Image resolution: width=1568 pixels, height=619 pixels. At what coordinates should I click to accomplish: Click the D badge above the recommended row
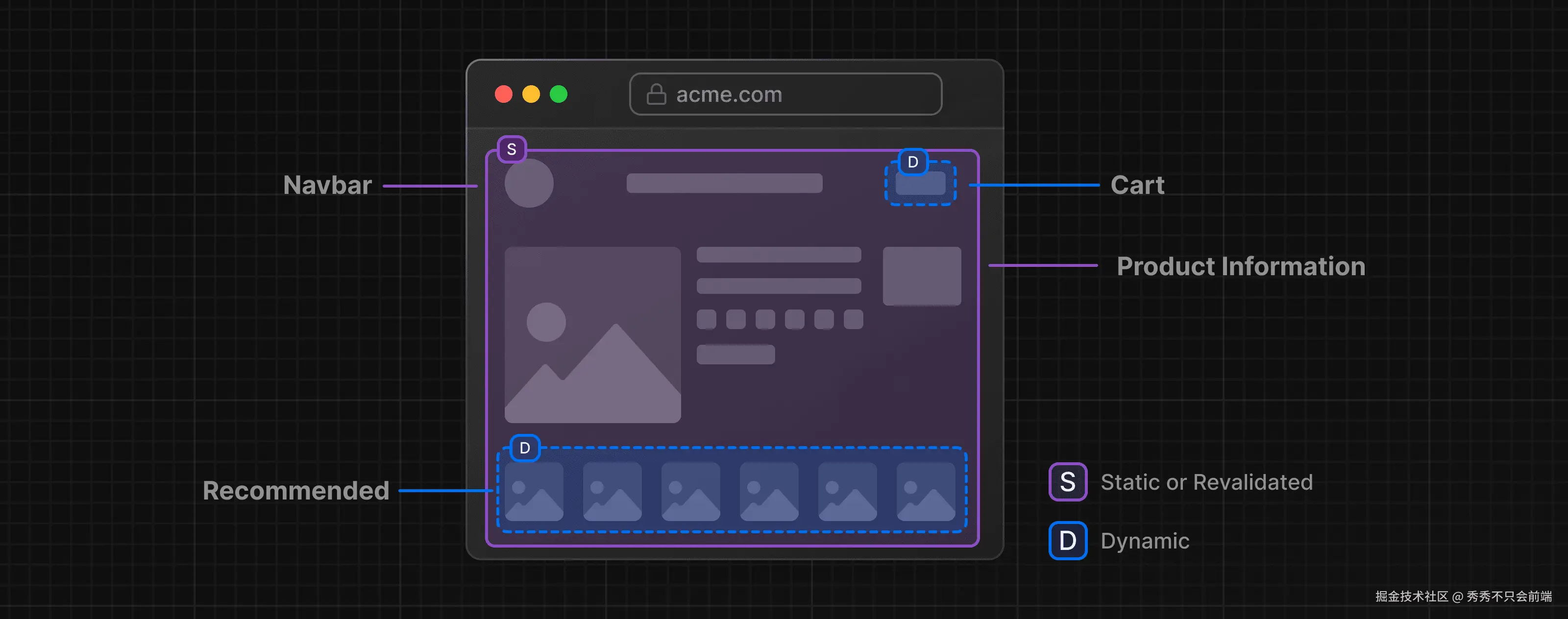[525, 448]
